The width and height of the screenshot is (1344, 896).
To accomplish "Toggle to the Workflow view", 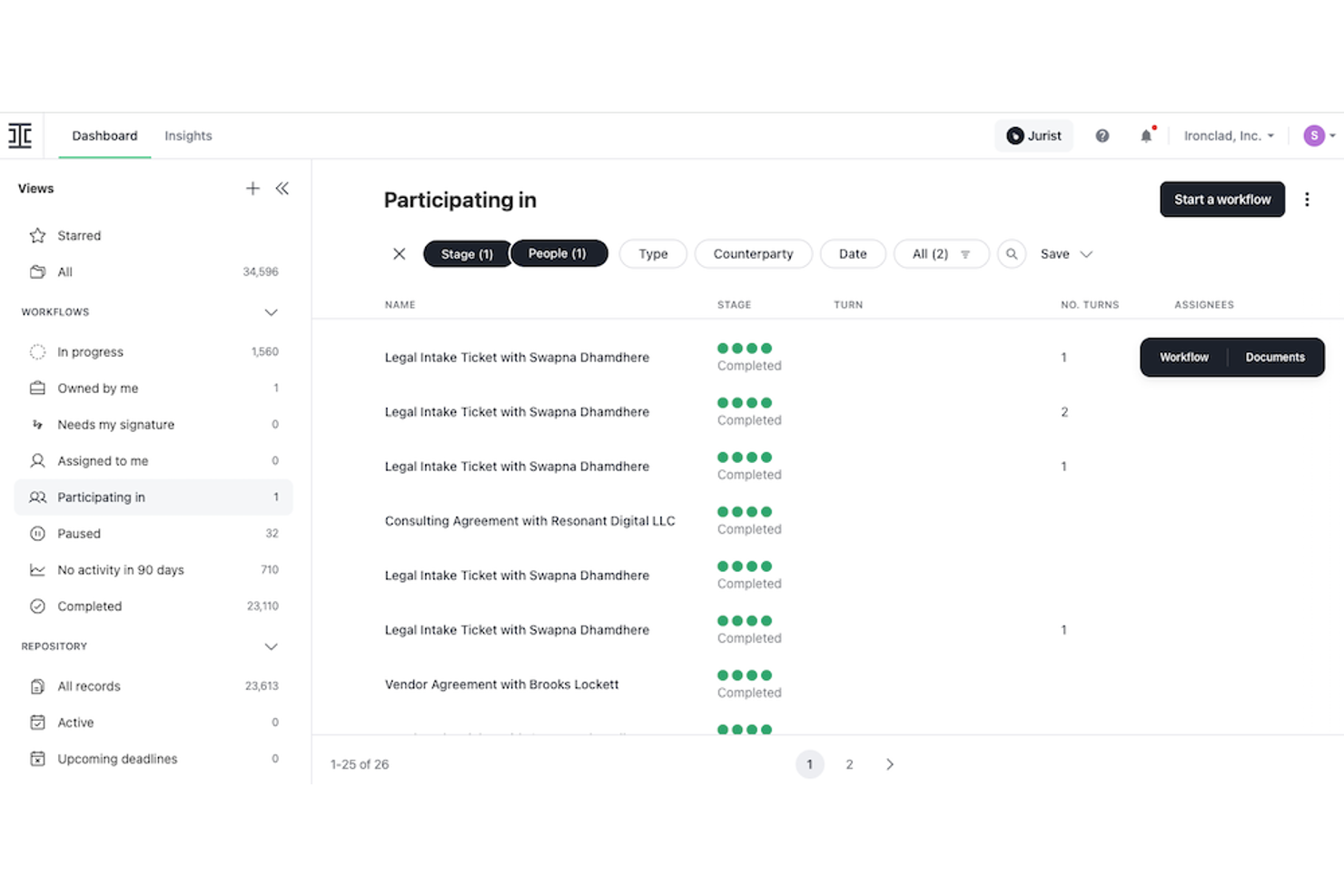I will 1183,357.
